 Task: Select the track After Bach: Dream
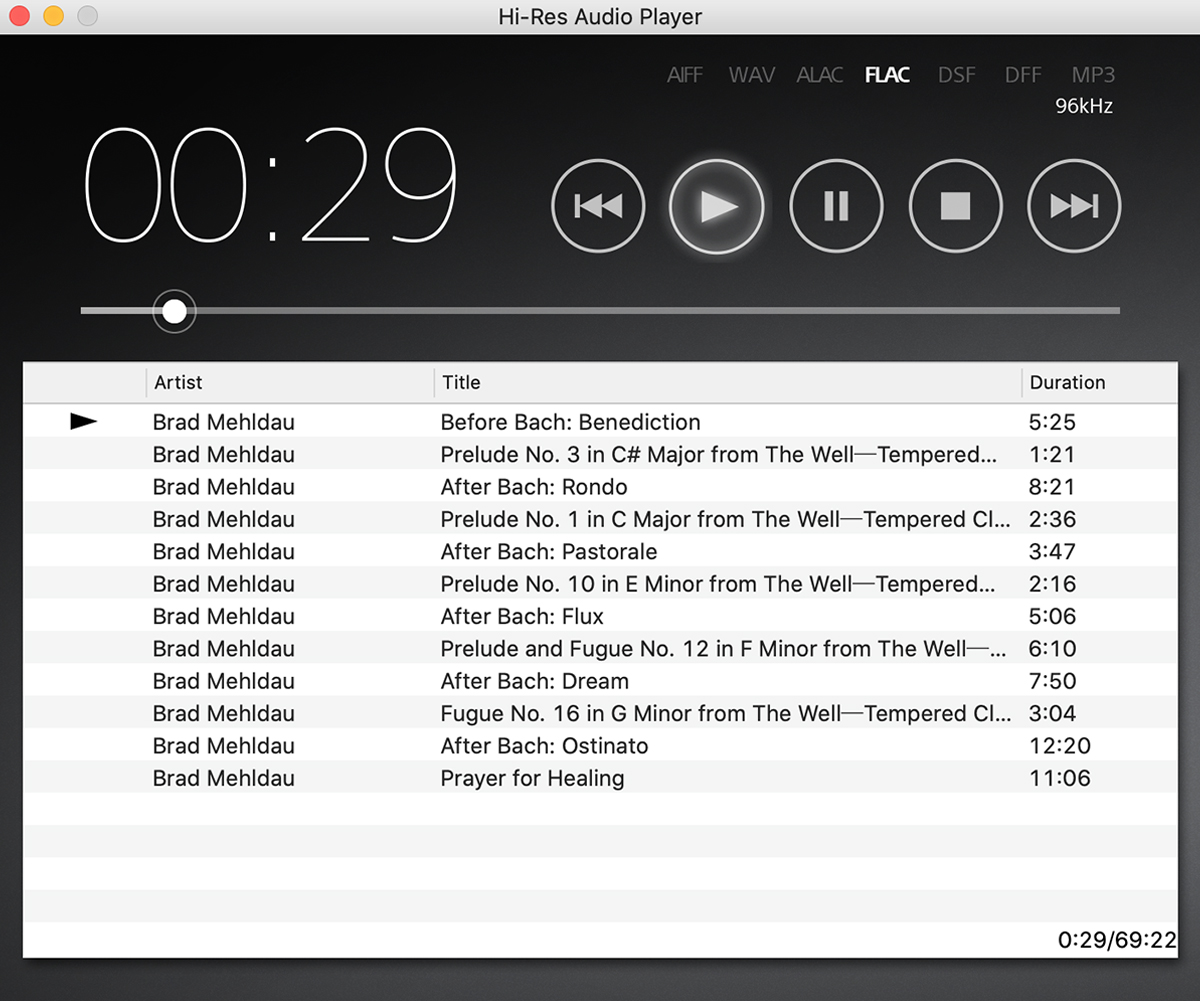(600, 681)
